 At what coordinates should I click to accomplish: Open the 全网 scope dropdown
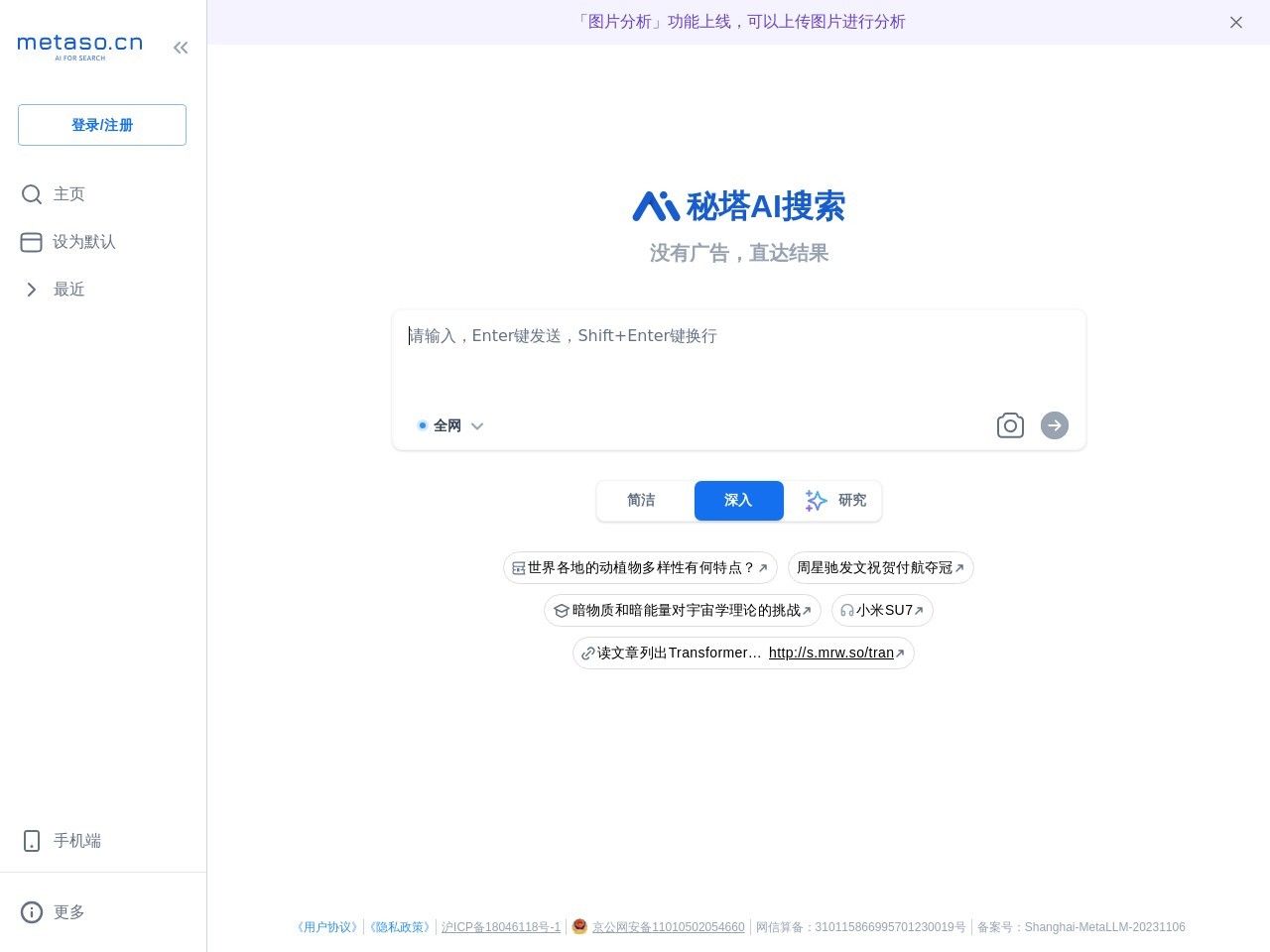click(450, 425)
